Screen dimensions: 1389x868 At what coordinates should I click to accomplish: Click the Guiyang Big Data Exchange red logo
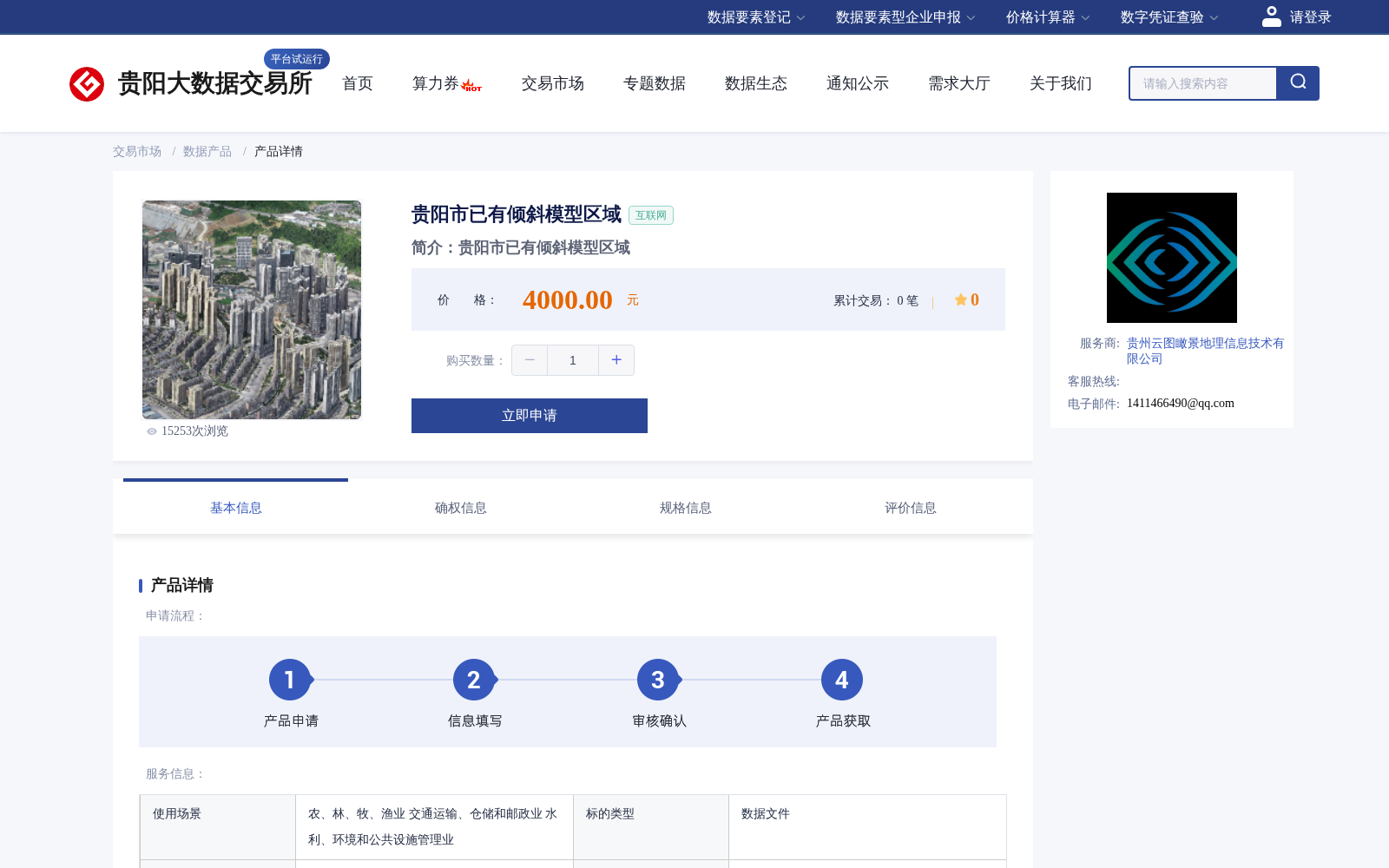point(87,84)
